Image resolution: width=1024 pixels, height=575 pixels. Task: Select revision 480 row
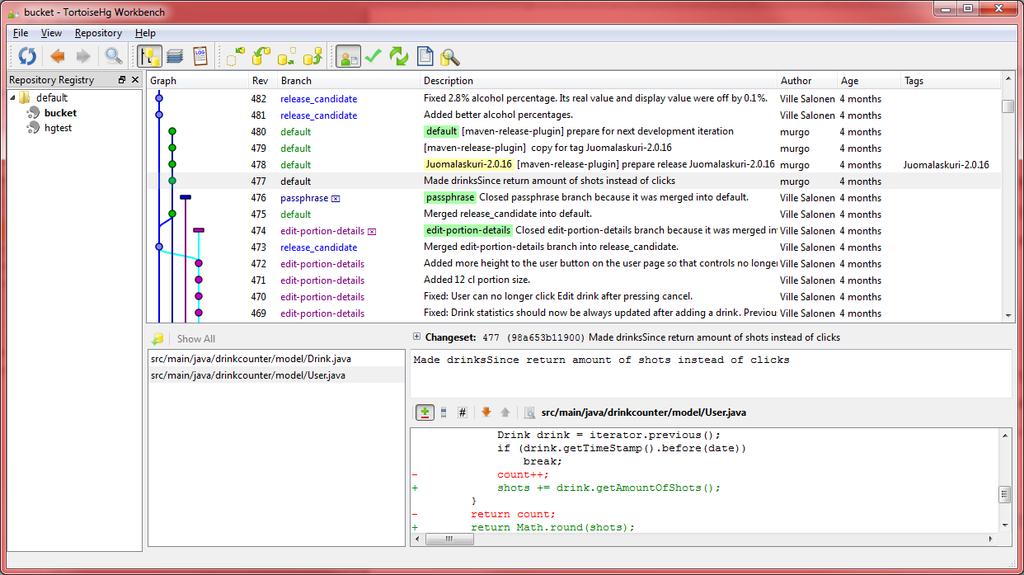[574, 131]
